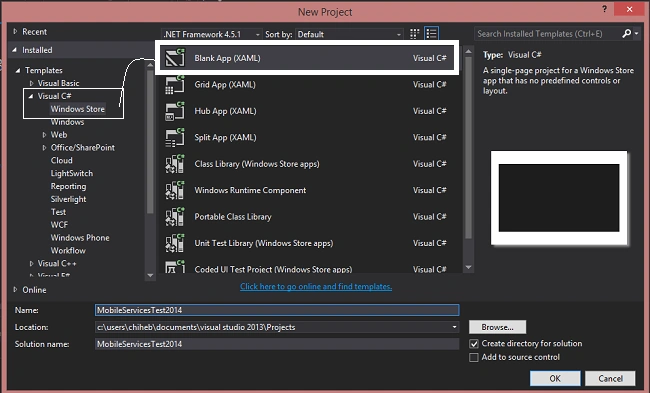Open the search options dropdown arrow
This screenshot has height=393, width=650.
636,34
